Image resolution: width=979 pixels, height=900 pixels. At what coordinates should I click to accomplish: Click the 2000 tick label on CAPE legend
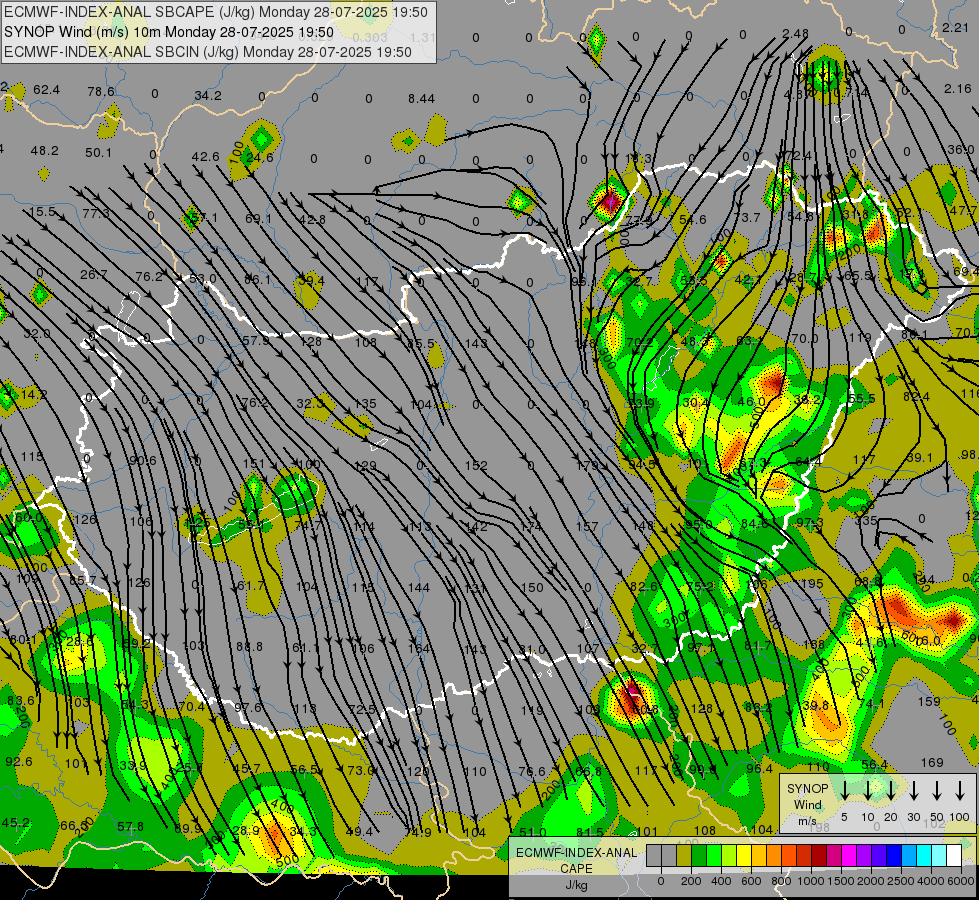pos(871,881)
